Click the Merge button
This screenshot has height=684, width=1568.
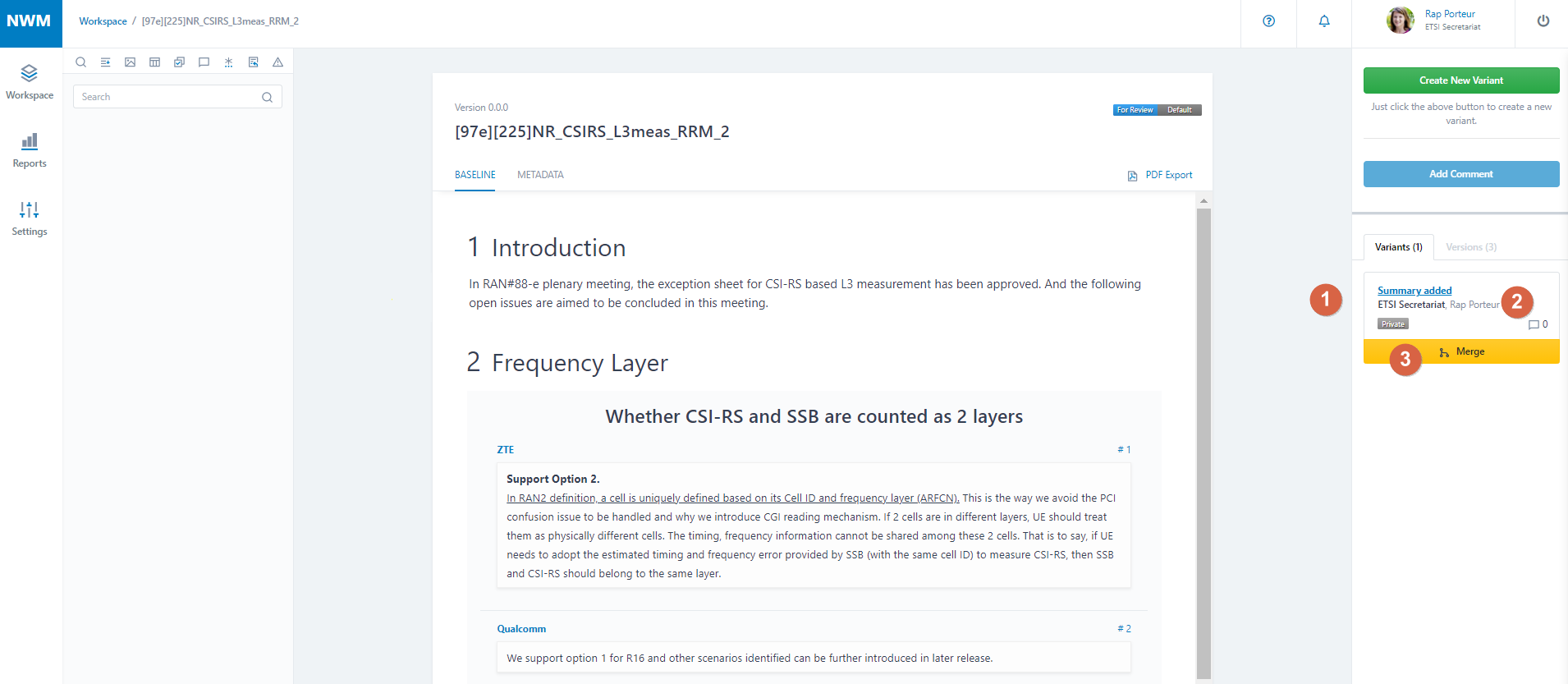point(1461,351)
